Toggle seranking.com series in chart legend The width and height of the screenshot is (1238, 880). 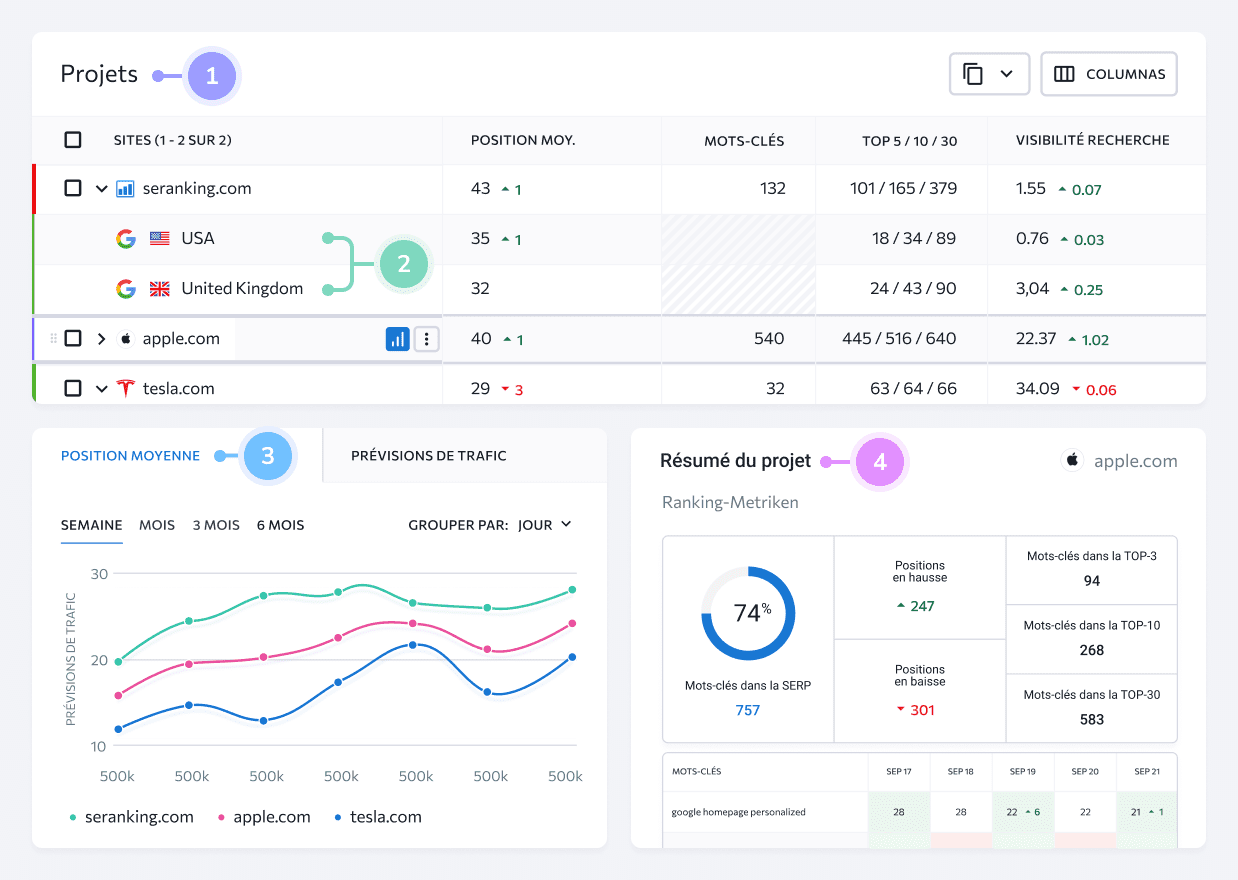pyautogui.click(x=131, y=817)
